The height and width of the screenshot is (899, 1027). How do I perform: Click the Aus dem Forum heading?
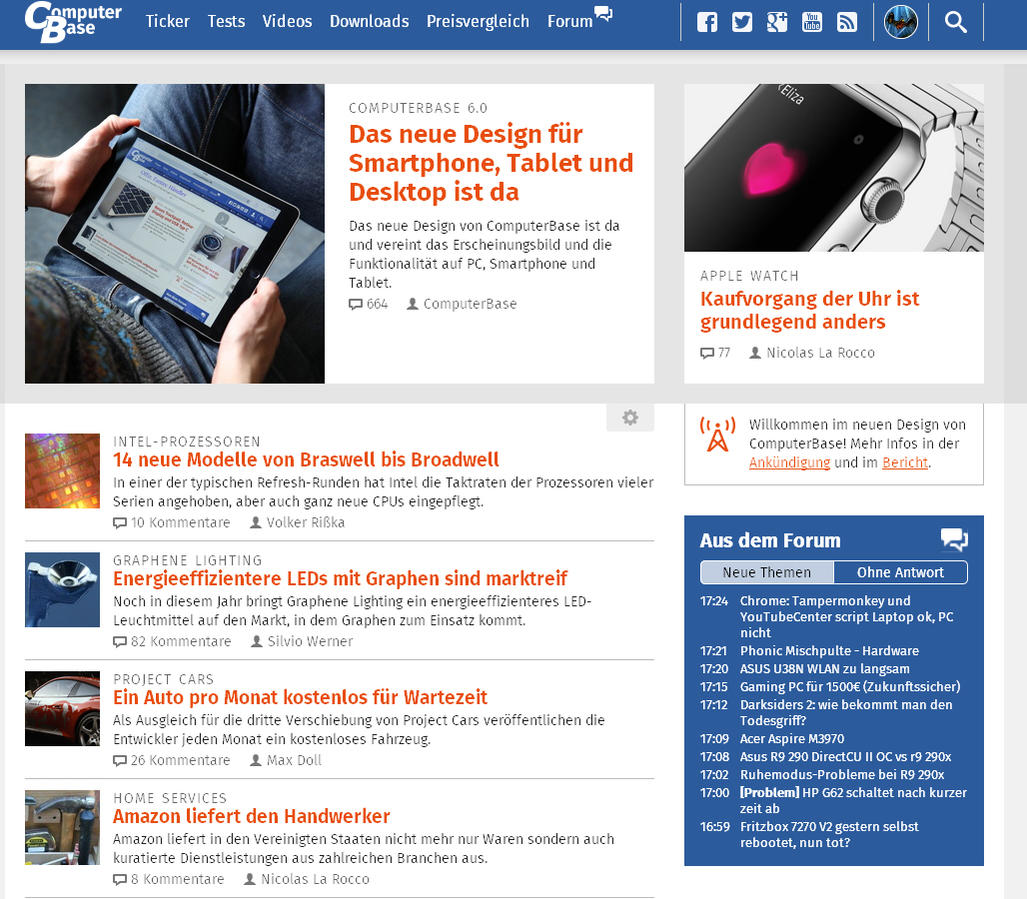(x=770, y=540)
